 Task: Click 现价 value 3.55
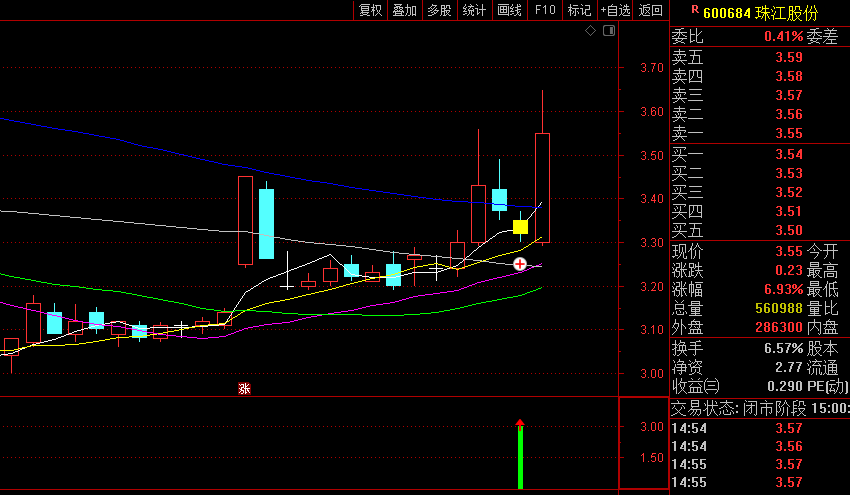(x=789, y=252)
